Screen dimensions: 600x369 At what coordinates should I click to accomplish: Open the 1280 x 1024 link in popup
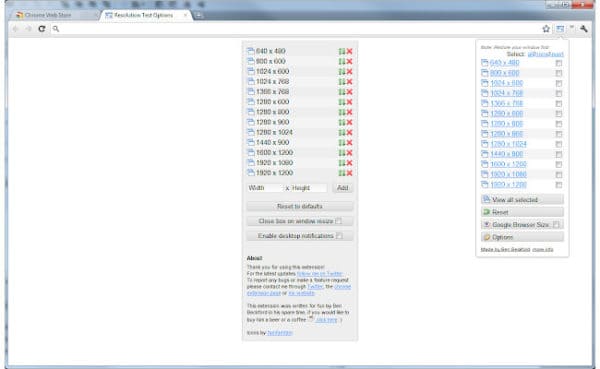click(508, 144)
